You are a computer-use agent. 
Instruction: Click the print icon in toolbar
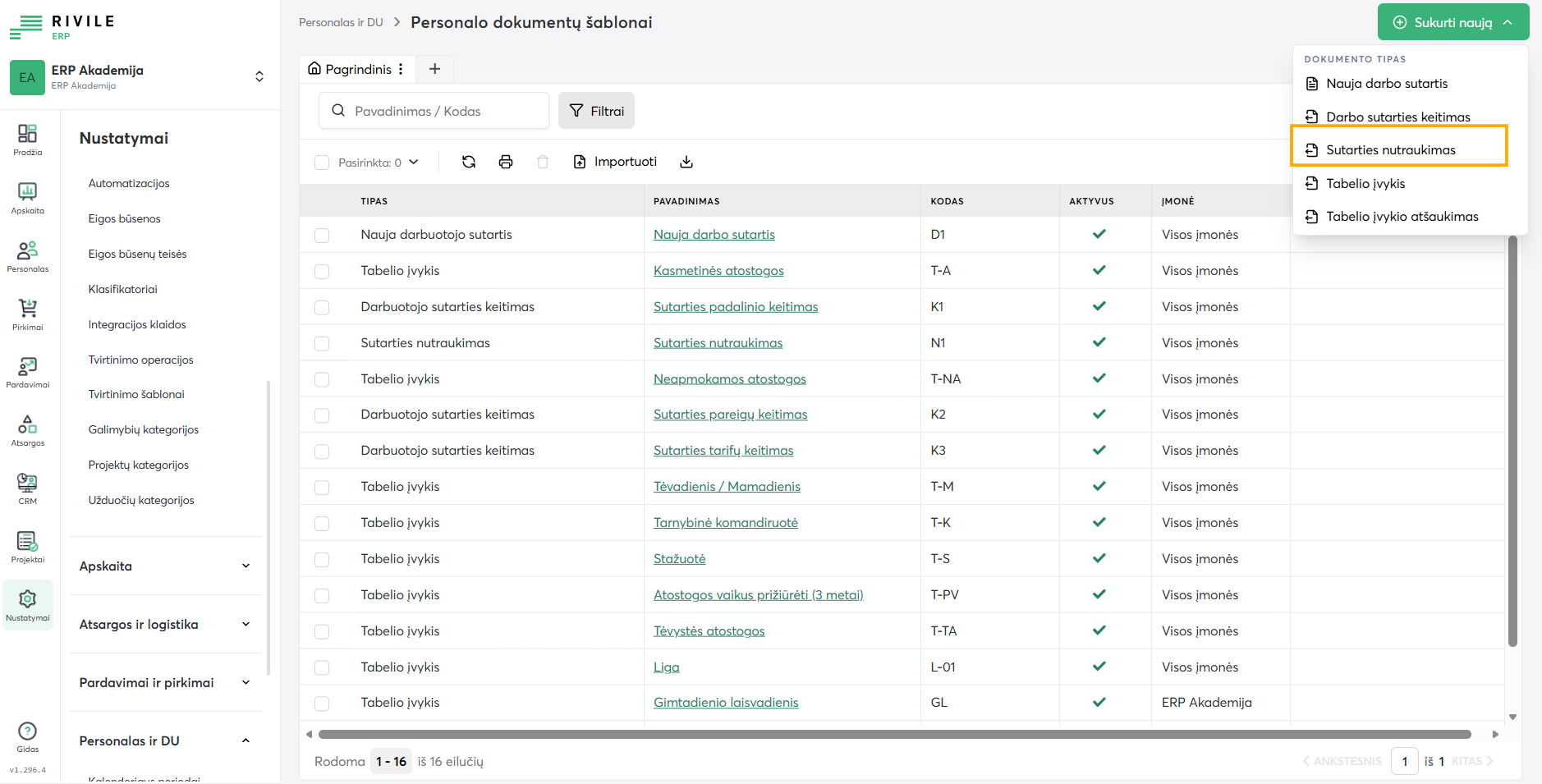(506, 162)
